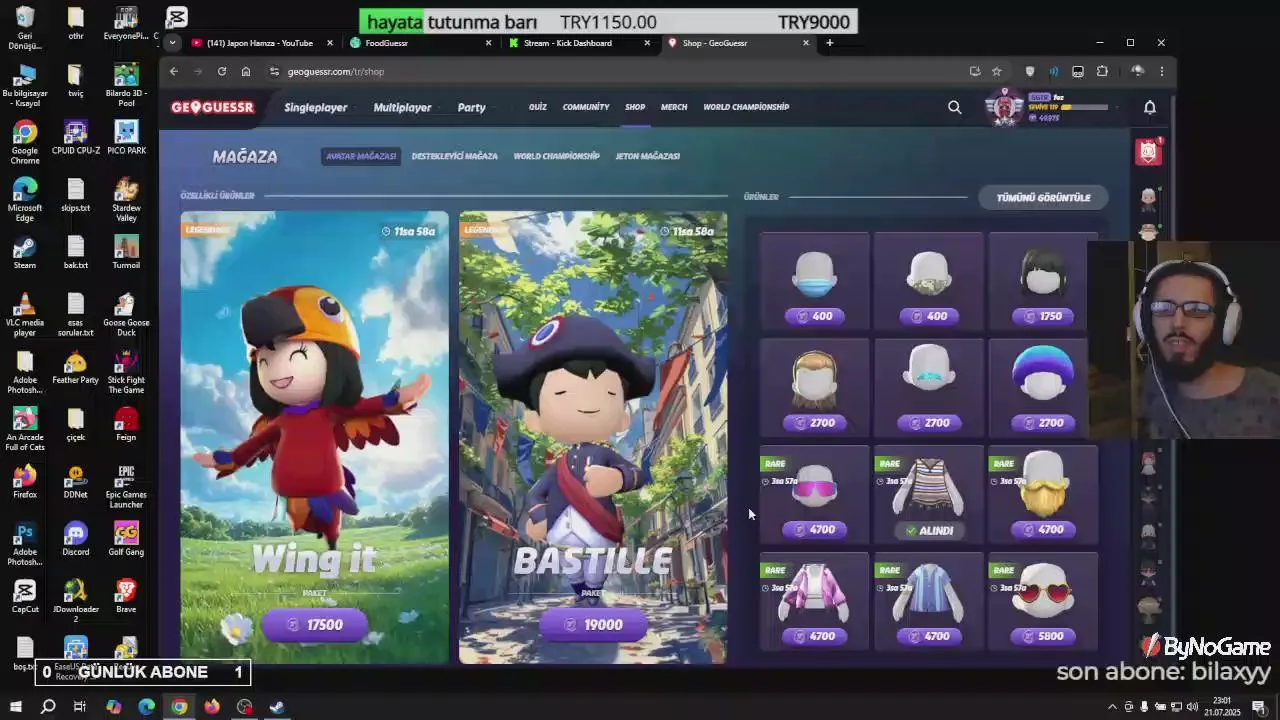Screen dimensions: 1280x720
Task: Open taskbar search icon
Action: click(48, 707)
